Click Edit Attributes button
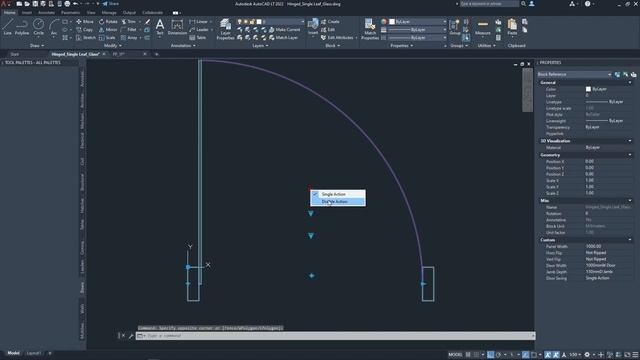 coord(337,38)
